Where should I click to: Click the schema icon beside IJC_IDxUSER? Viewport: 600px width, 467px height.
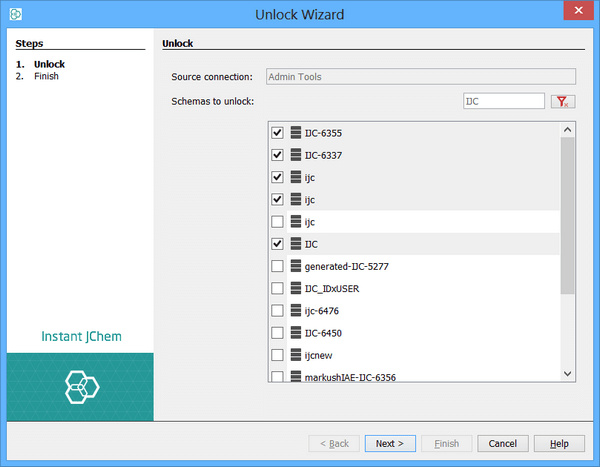[296, 288]
